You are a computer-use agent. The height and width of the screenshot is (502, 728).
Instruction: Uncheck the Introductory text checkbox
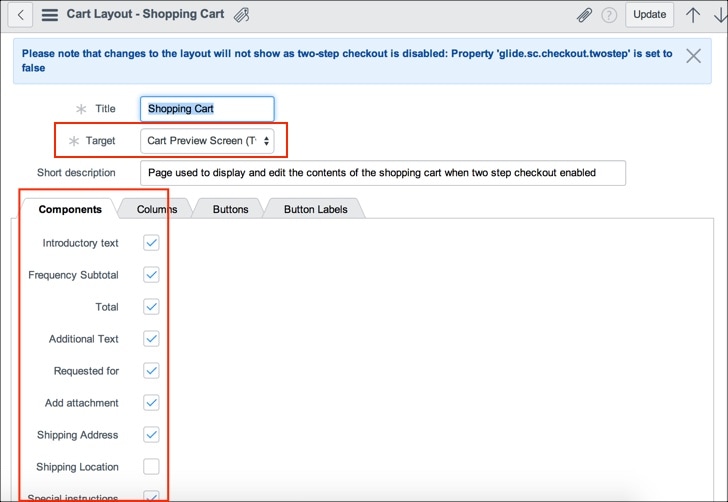coord(151,242)
